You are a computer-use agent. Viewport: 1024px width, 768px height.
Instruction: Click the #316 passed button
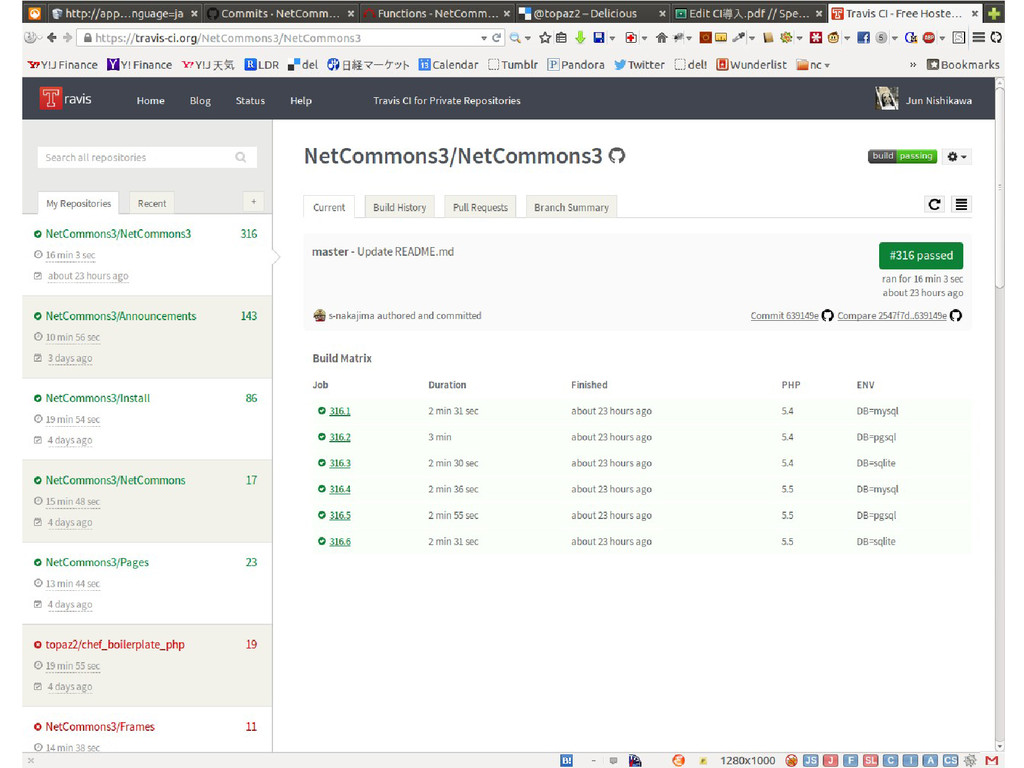921,255
